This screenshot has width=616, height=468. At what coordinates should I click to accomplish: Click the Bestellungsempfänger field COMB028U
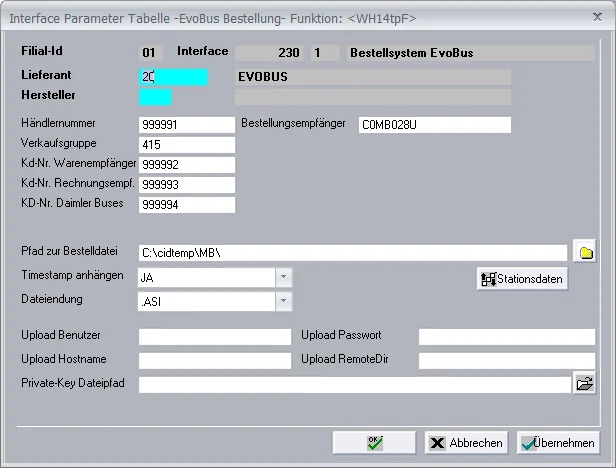[x=435, y=125]
